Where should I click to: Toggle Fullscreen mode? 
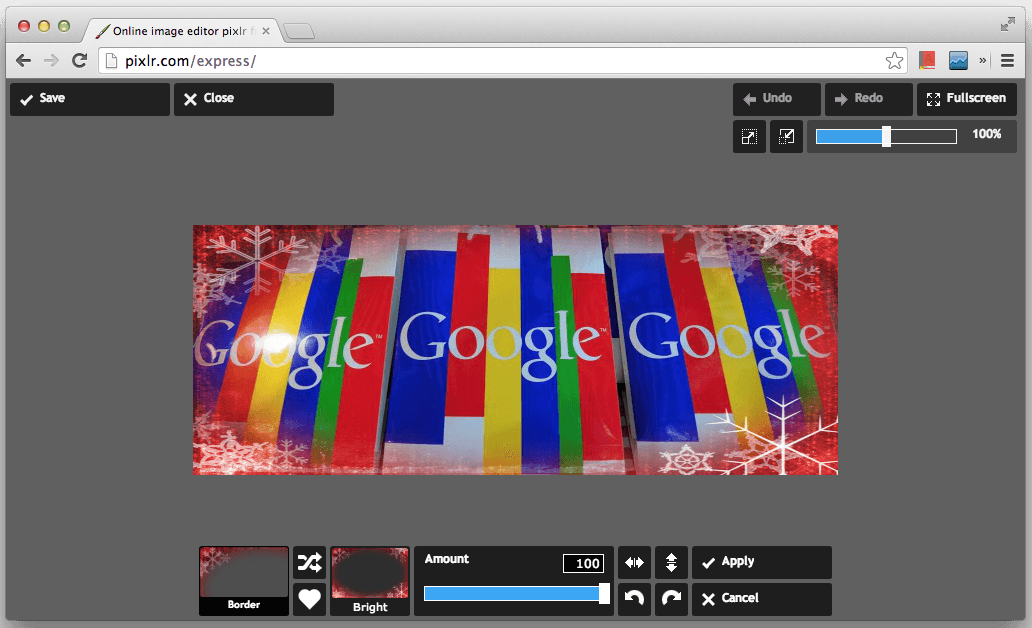coord(966,99)
